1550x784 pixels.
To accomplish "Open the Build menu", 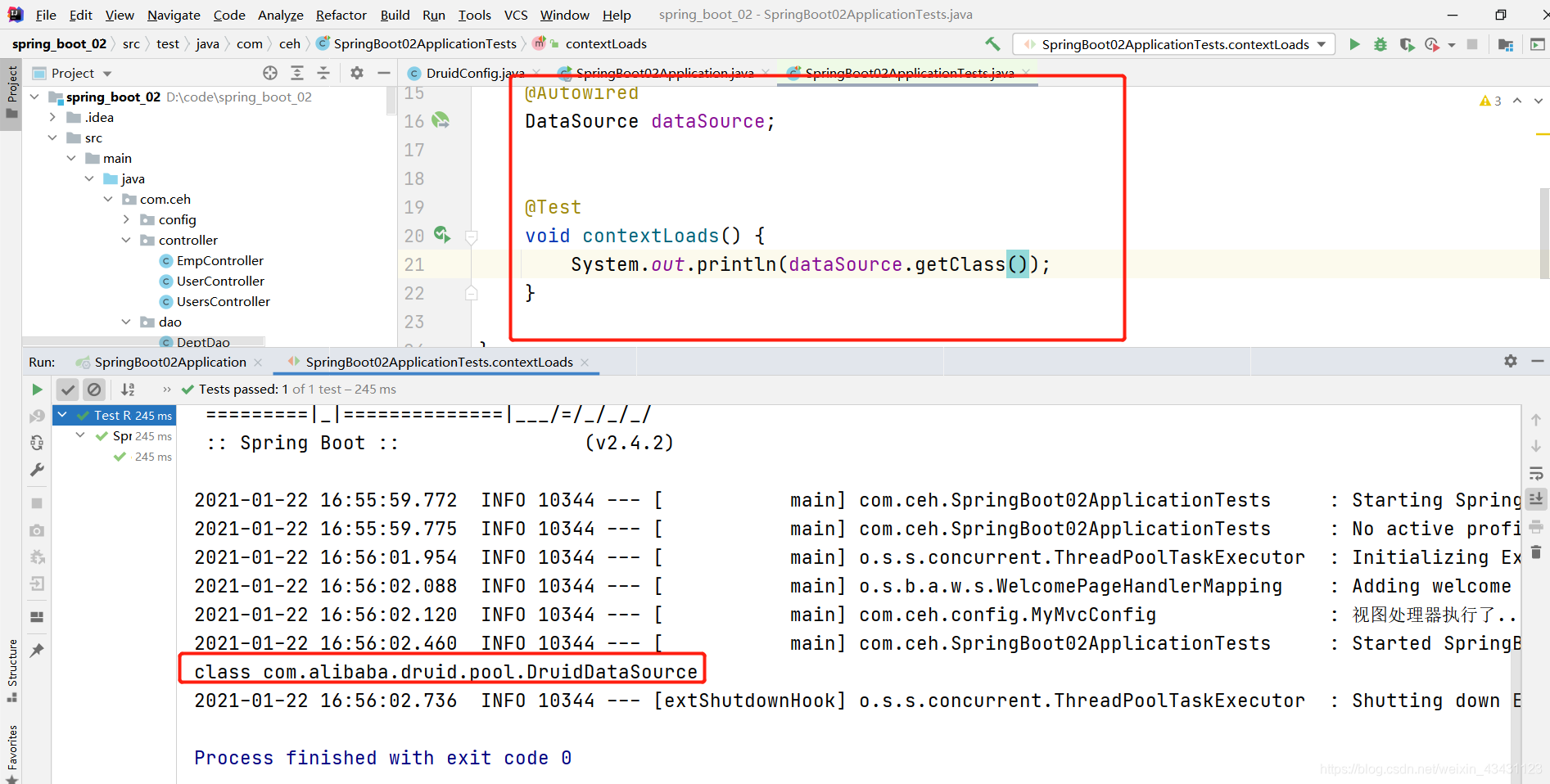I will click(x=395, y=15).
